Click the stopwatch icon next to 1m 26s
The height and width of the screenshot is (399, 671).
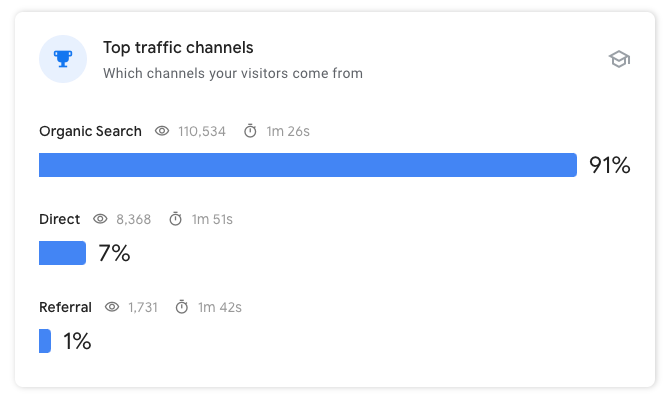pyautogui.click(x=250, y=131)
